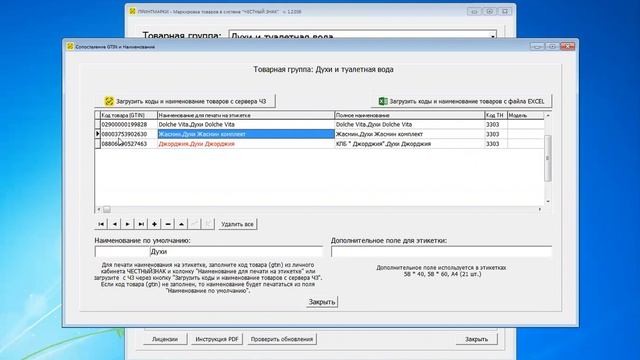
Task: Click the GTIN dialog title bar icon
Action: 70,47
